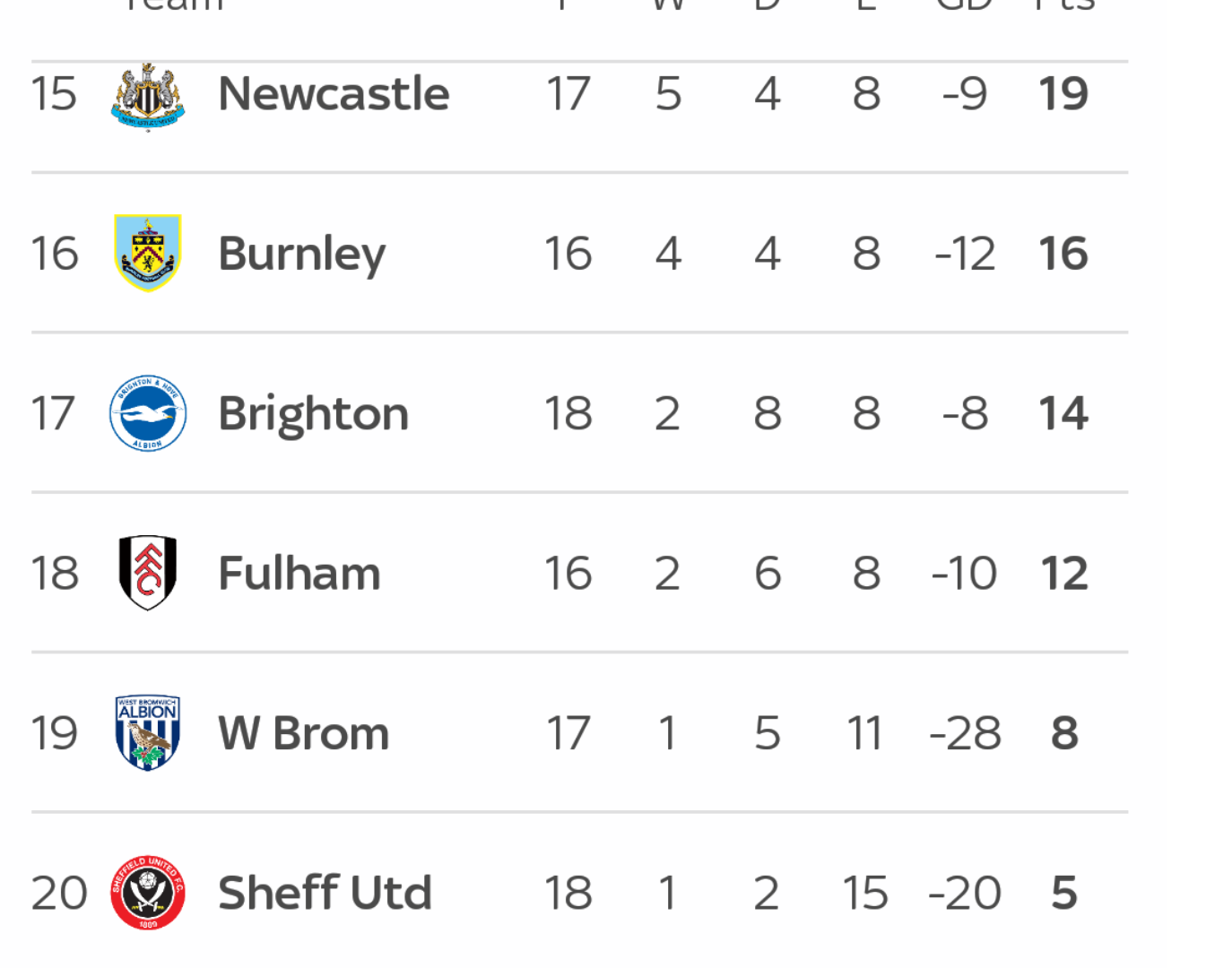This screenshot has height=968, width=1232.
Task: Select the Sheff Utd team name
Action: click(x=325, y=893)
